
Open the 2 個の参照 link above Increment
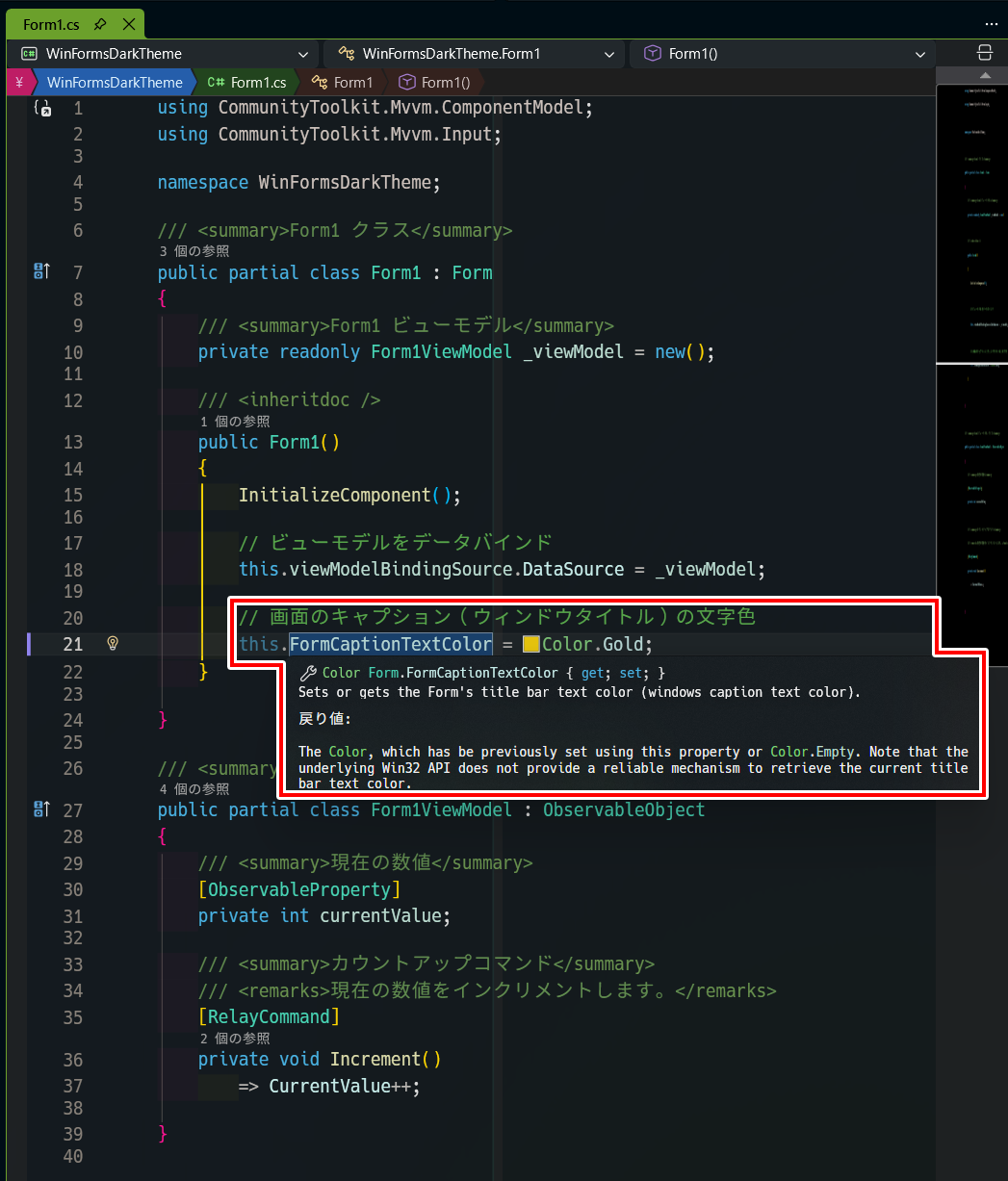pos(235,1039)
